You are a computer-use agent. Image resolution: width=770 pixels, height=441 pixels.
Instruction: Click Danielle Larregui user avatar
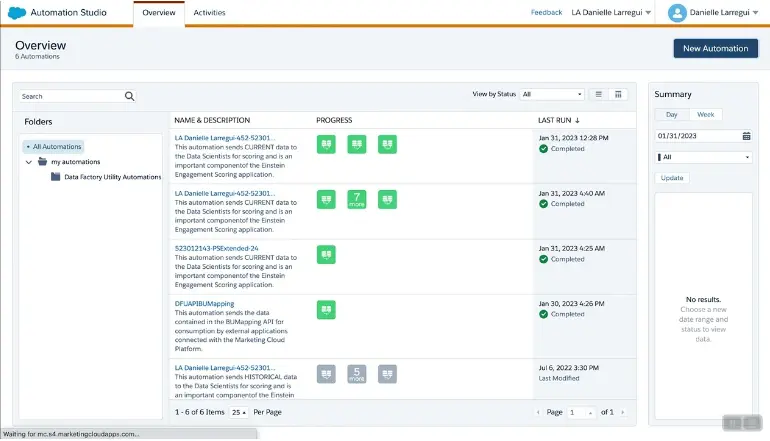(677, 13)
